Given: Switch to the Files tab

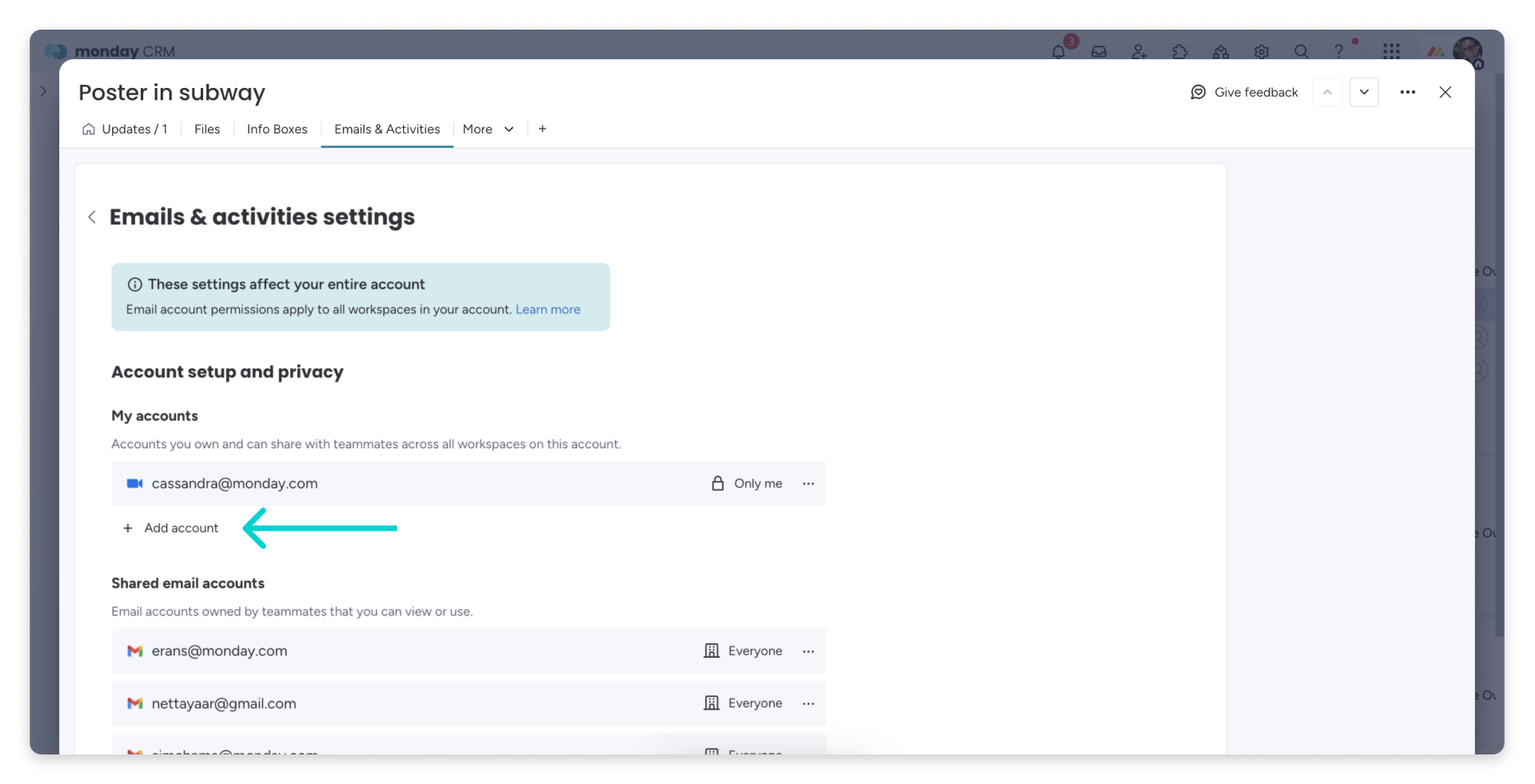Looking at the screenshot, I should [x=207, y=129].
